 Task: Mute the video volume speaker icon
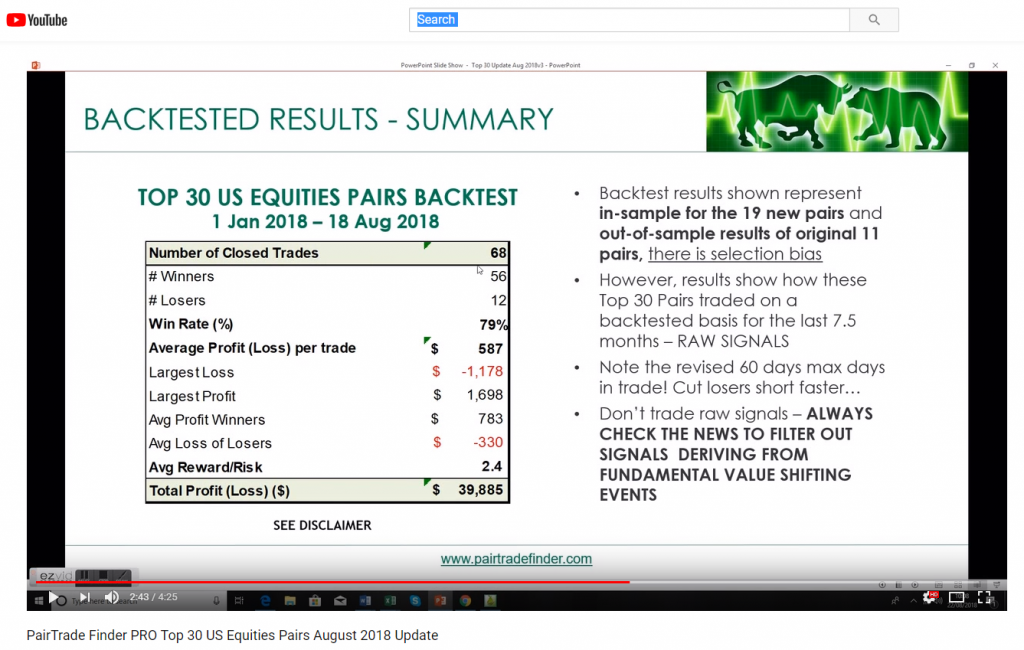coord(112,598)
